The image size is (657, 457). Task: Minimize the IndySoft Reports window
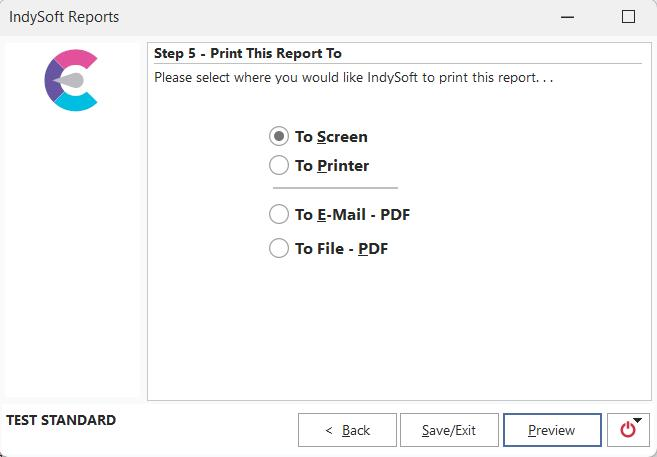[x=567, y=17]
